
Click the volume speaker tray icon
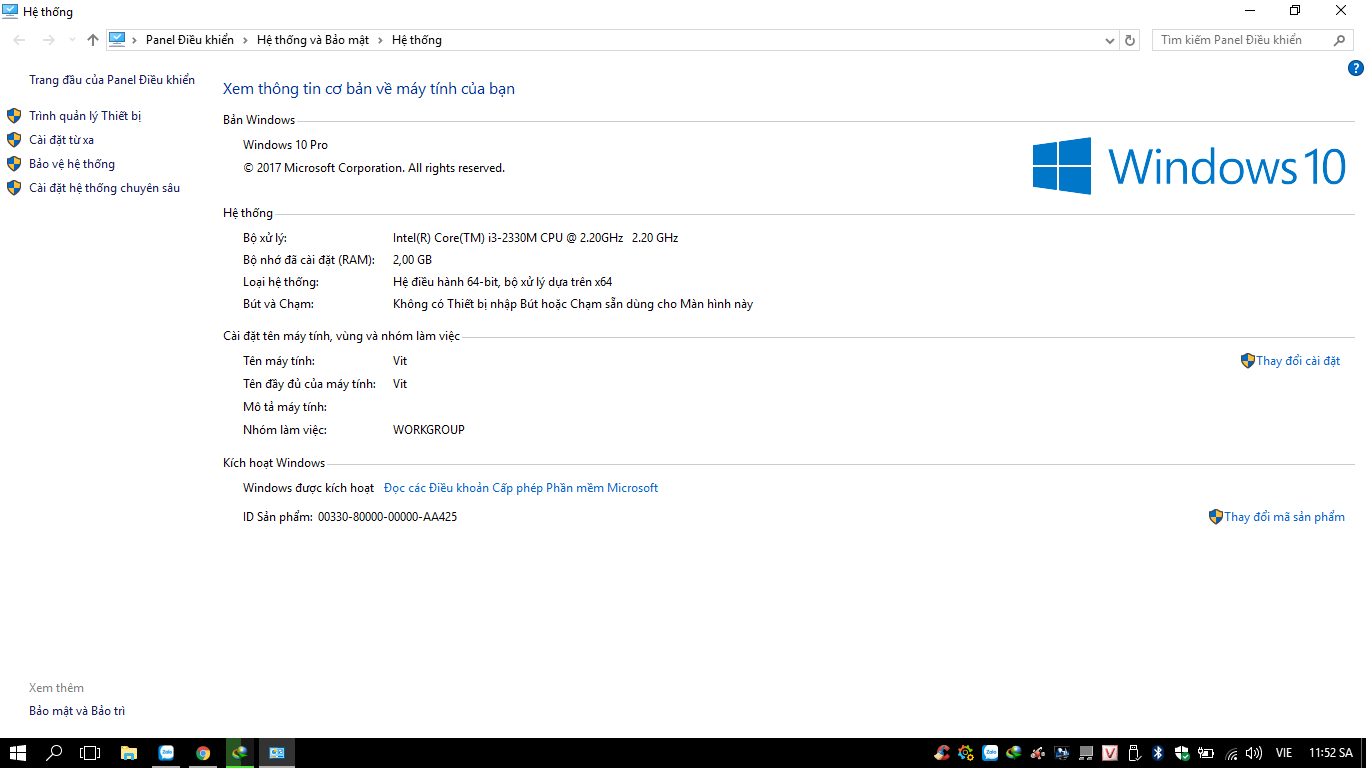tap(1255, 753)
